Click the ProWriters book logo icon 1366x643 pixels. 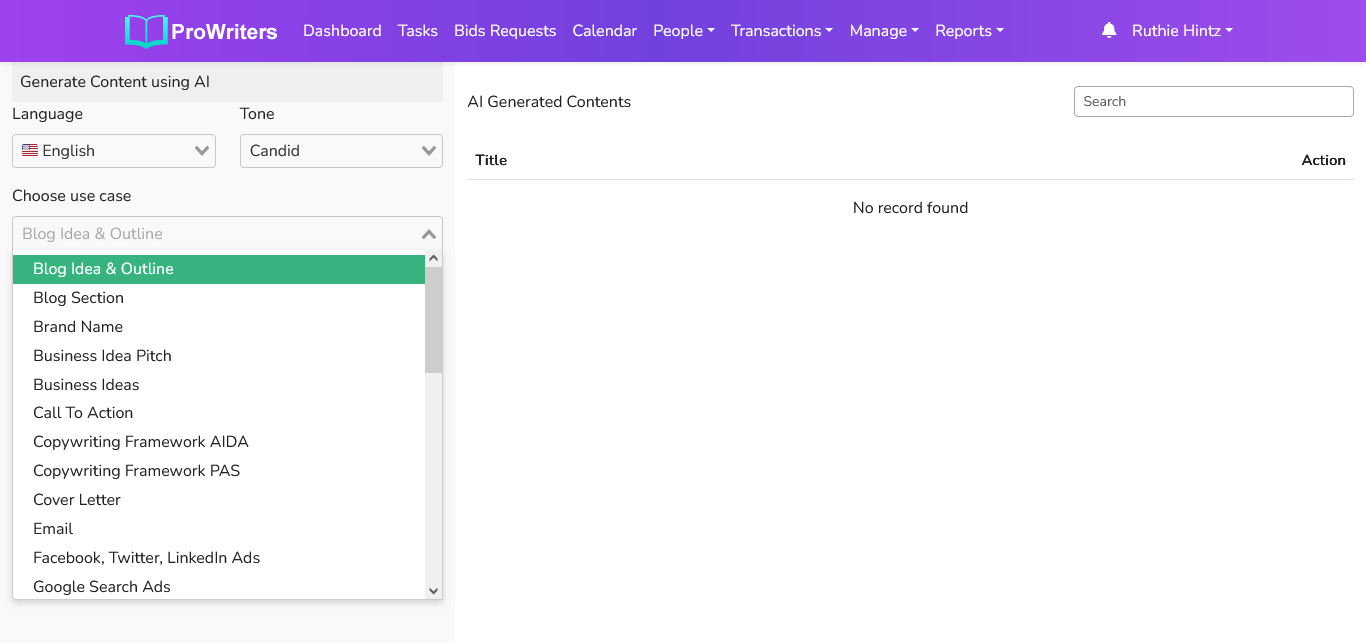click(146, 31)
